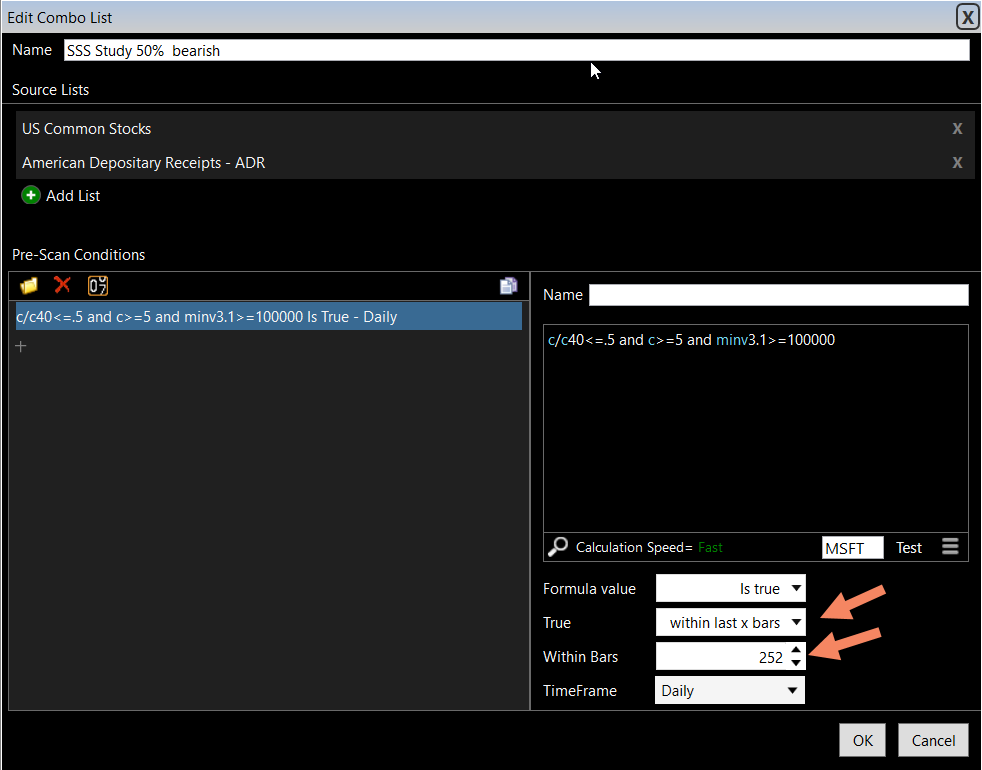982x770 pixels.
Task: Click the yellow folder icon in conditions toolbar
Action: pyautogui.click(x=28, y=285)
